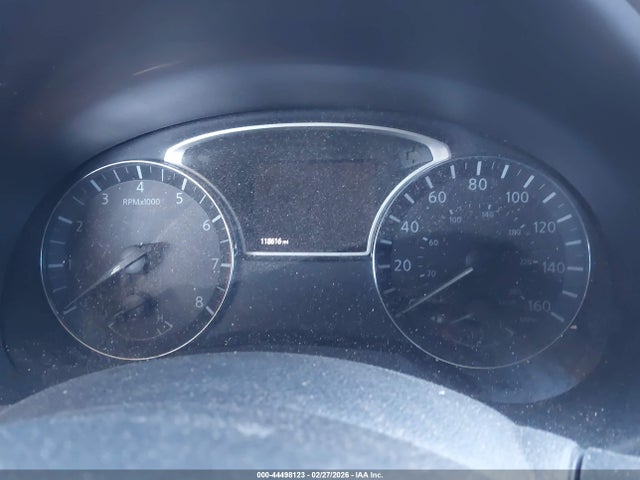This screenshot has width=640, height=480.
Task: Click the speedometer needle
Action: 434,291
